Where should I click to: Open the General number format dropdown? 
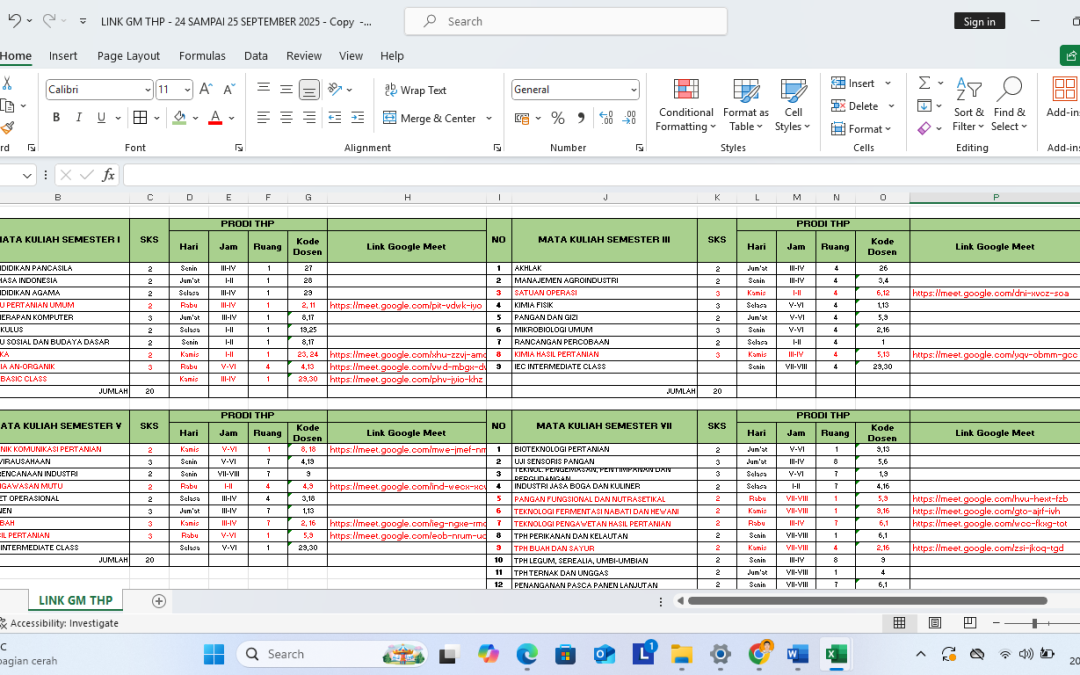click(634, 90)
